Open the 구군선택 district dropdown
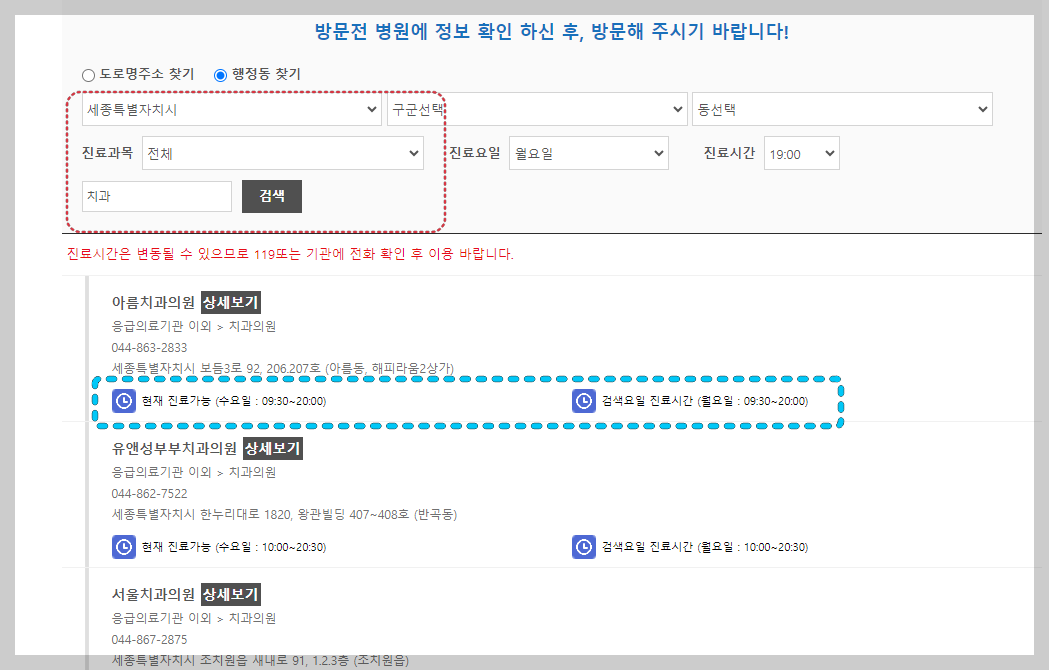 point(534,108)
